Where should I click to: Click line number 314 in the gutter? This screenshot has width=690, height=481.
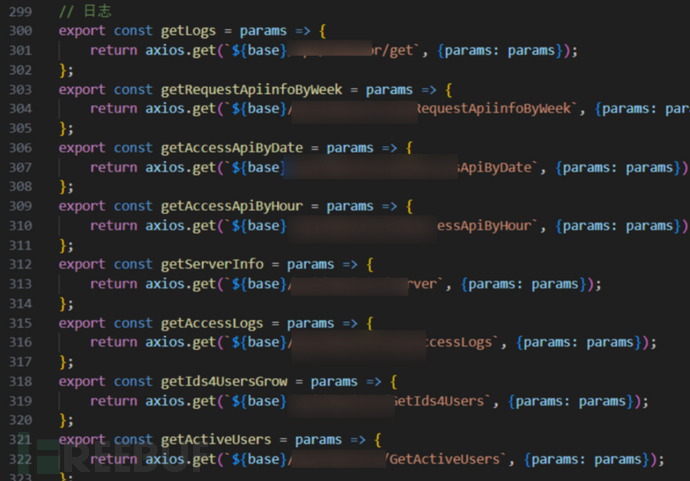tap(20, 304)
